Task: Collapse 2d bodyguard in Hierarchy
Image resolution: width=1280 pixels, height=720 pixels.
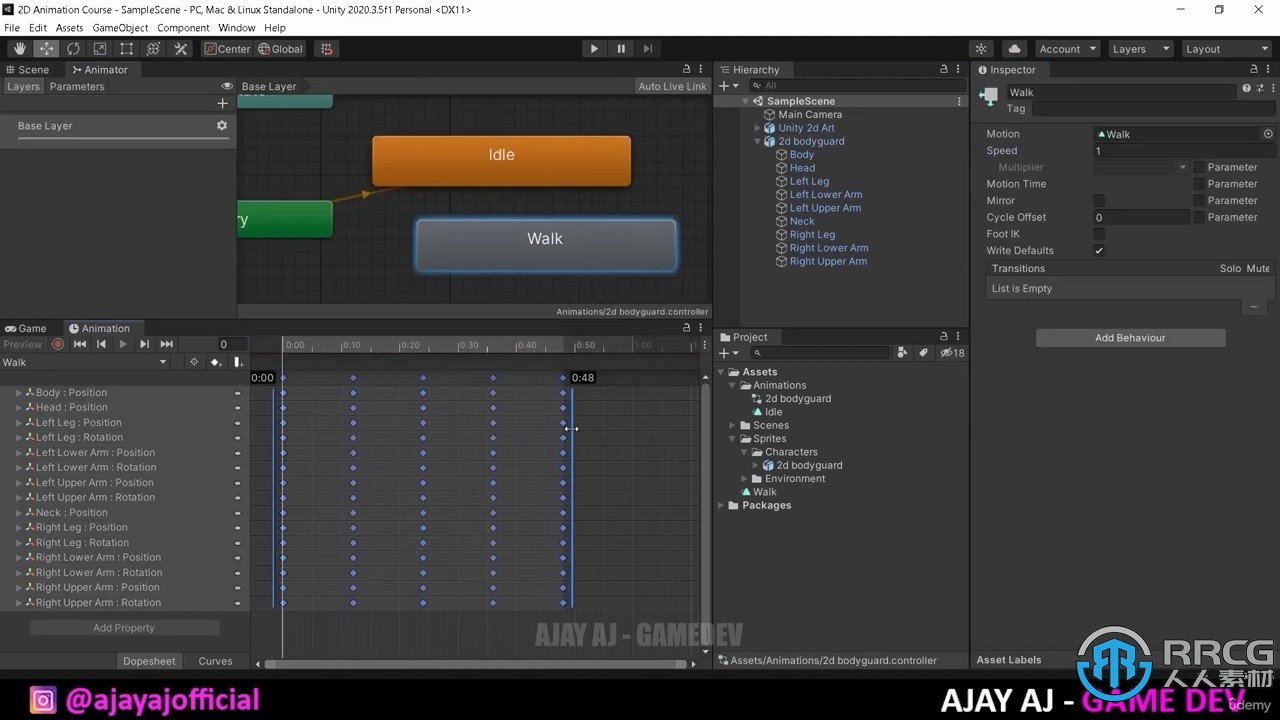Action: tap(758, 142)
